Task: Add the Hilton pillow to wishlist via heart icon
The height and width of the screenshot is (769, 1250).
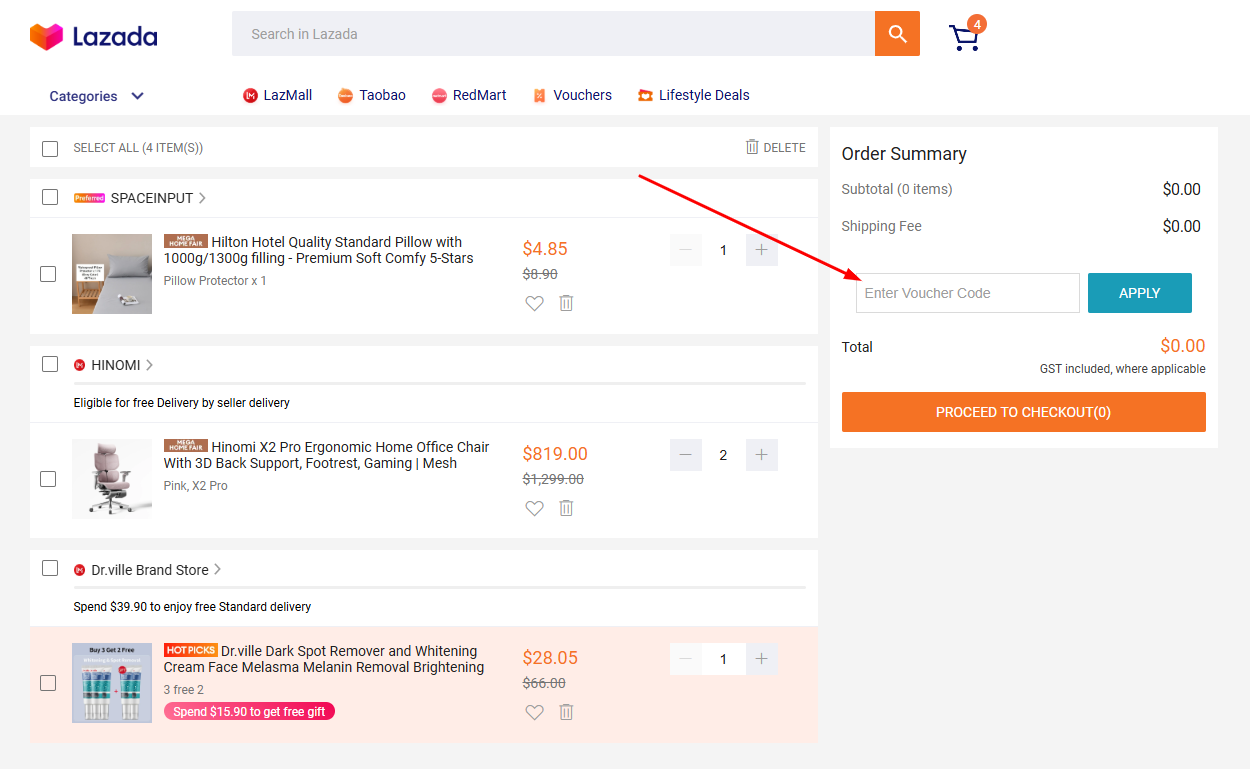Action: pos(534,303)
